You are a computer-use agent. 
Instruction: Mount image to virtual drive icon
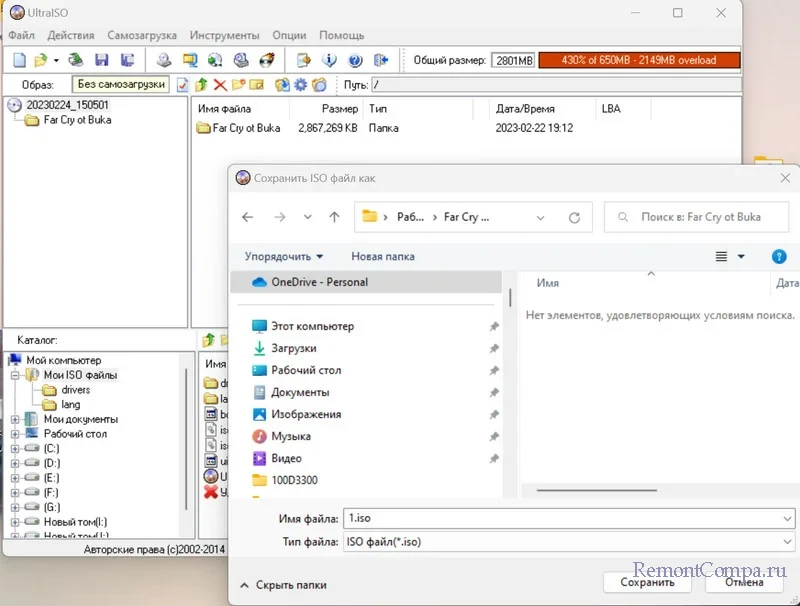241,60
